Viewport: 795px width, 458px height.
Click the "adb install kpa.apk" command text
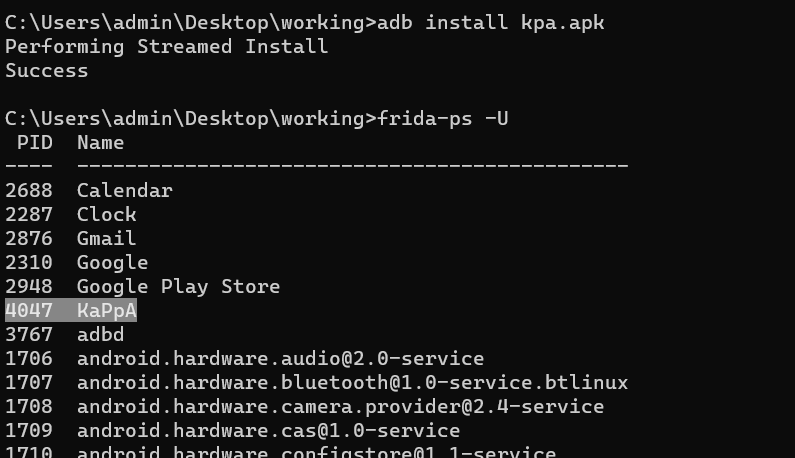coord(490,22)
